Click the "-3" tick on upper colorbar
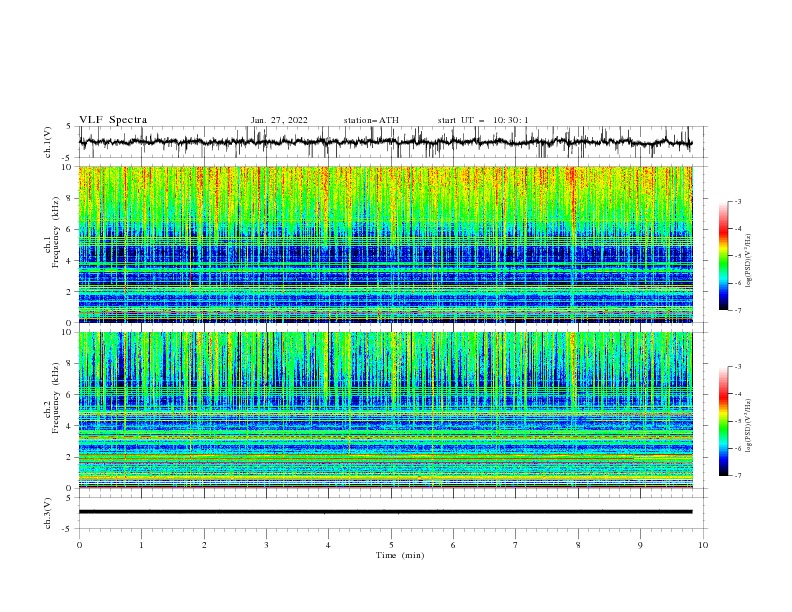This screenshot has width=792, height=612. 737,201
